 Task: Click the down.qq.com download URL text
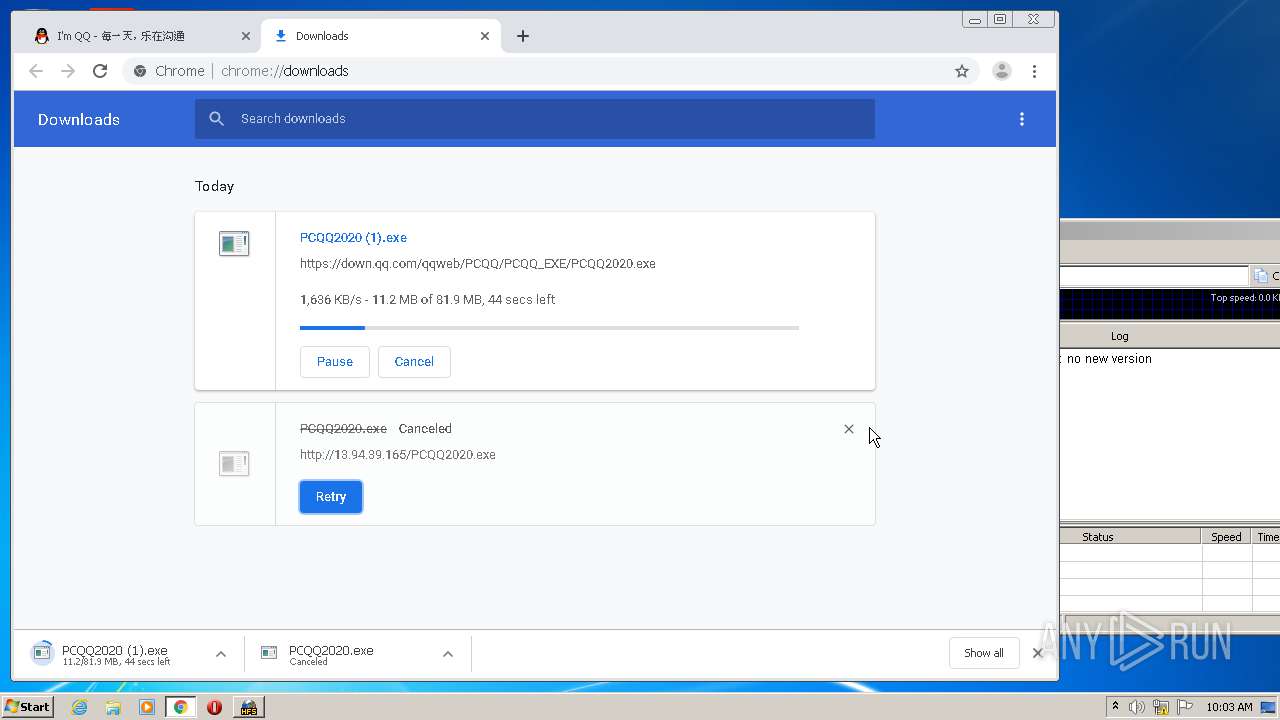point(478,264)
